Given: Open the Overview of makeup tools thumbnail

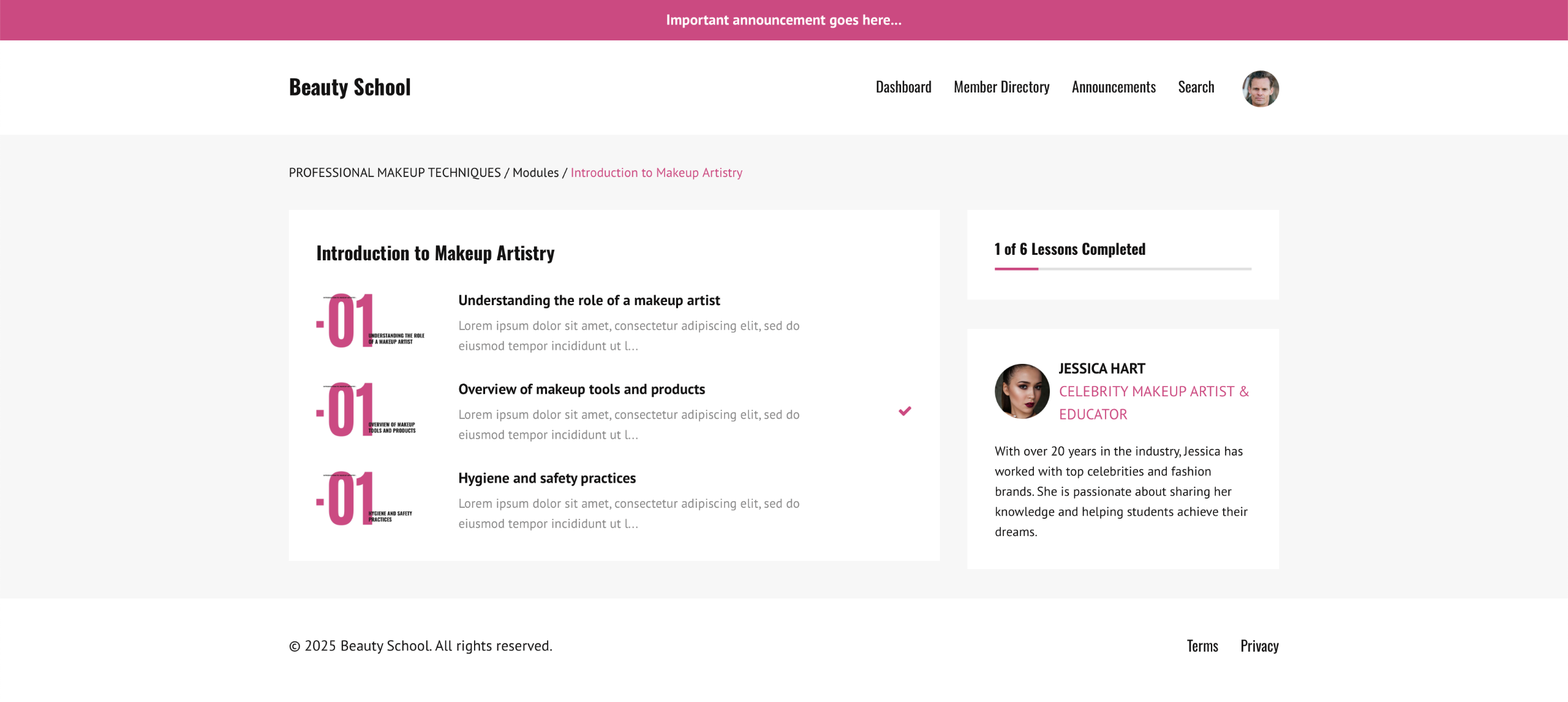Looking at the screenshot, I should click(371, 410).
